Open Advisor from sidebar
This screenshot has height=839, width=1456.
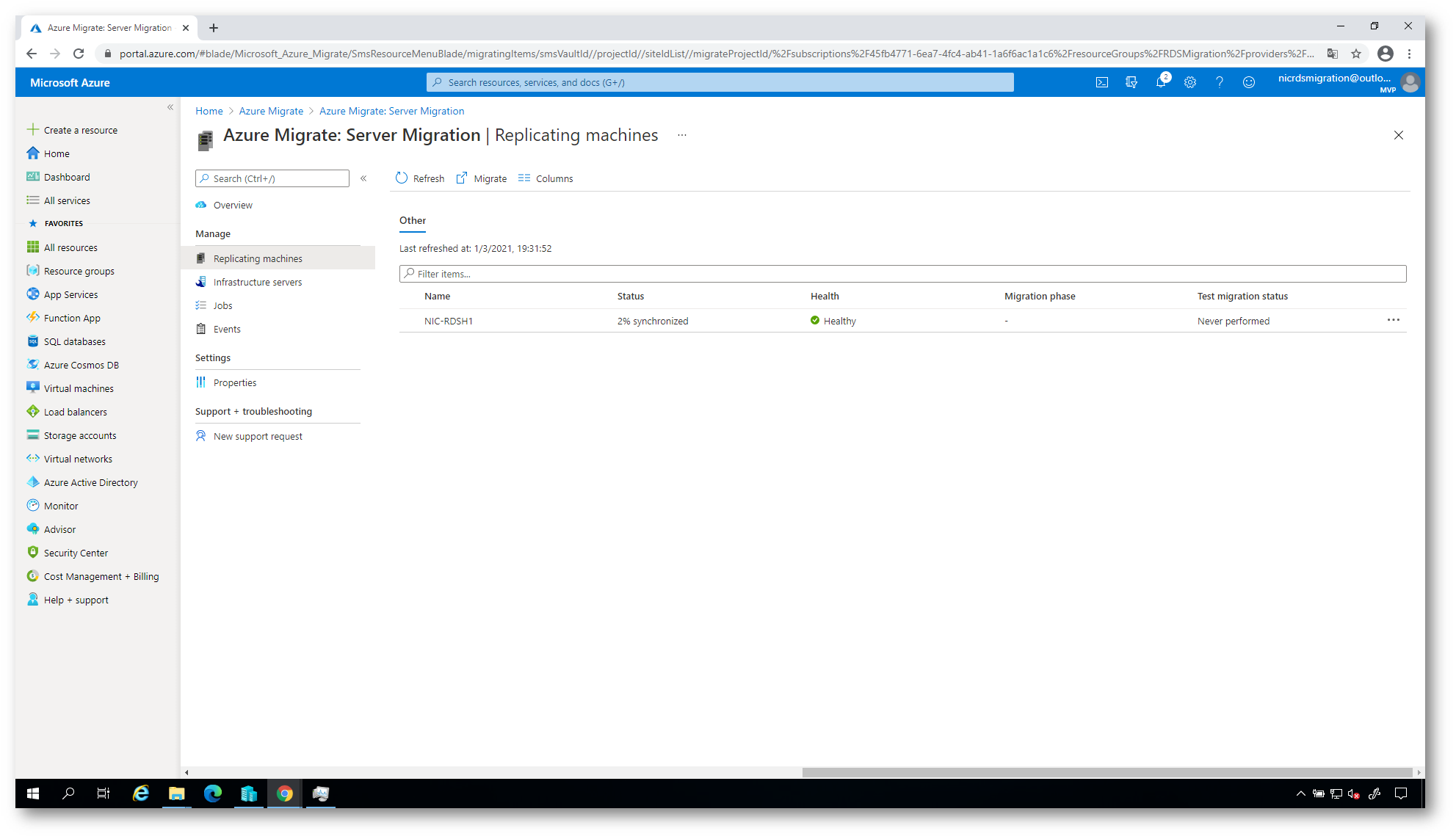pos(51,529)
